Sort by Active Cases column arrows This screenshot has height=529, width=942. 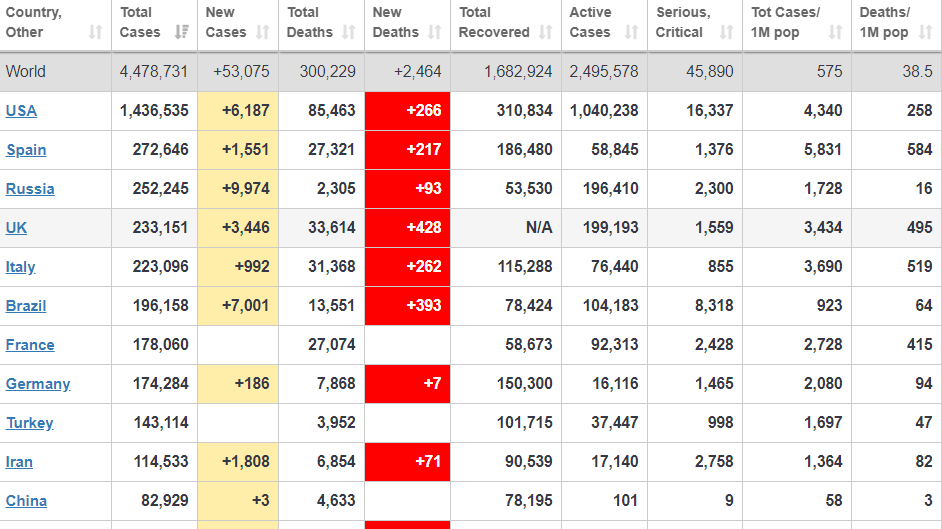point(631,32)
